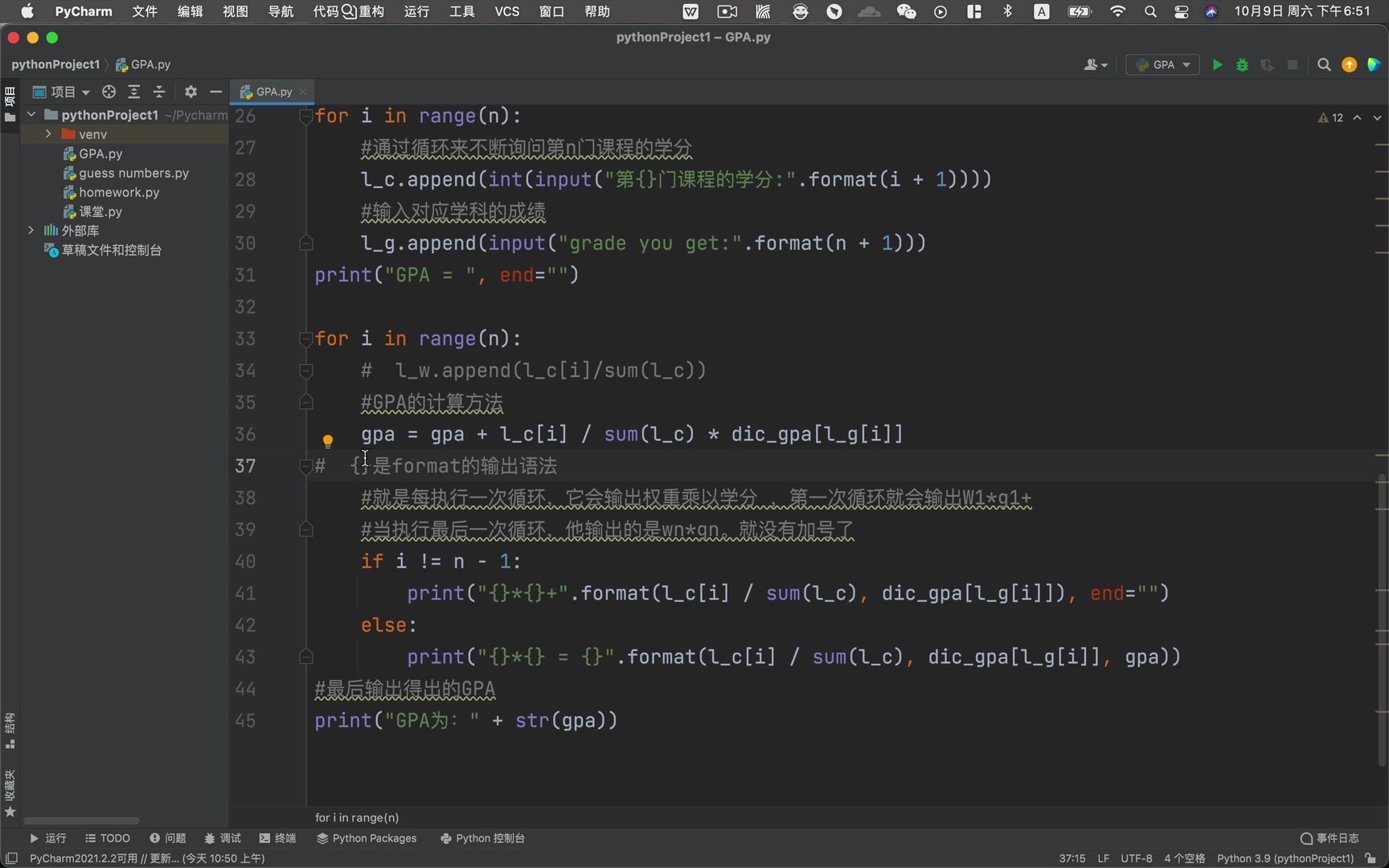
Task: Open the 终端 terminal tool window
Action: pos(277,838)
